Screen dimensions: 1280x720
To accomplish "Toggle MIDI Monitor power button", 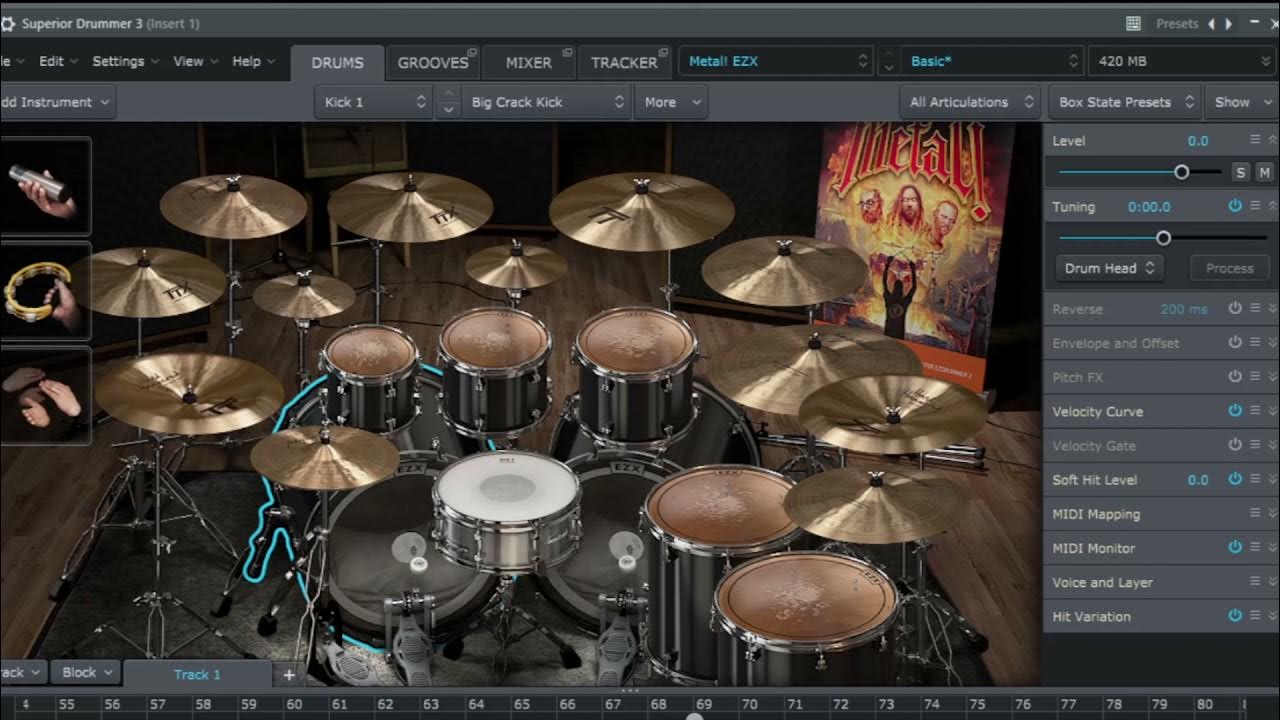I will click(x=1235, y=548).
